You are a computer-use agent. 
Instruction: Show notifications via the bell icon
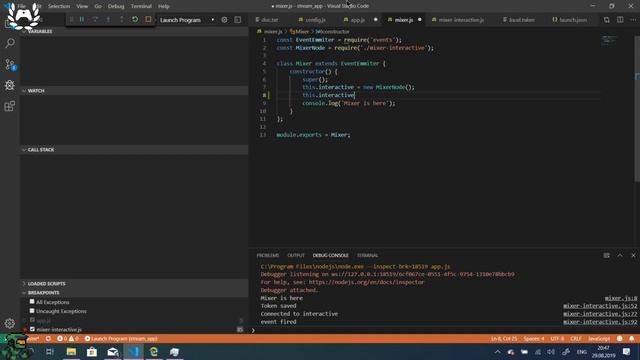(631, 339)
